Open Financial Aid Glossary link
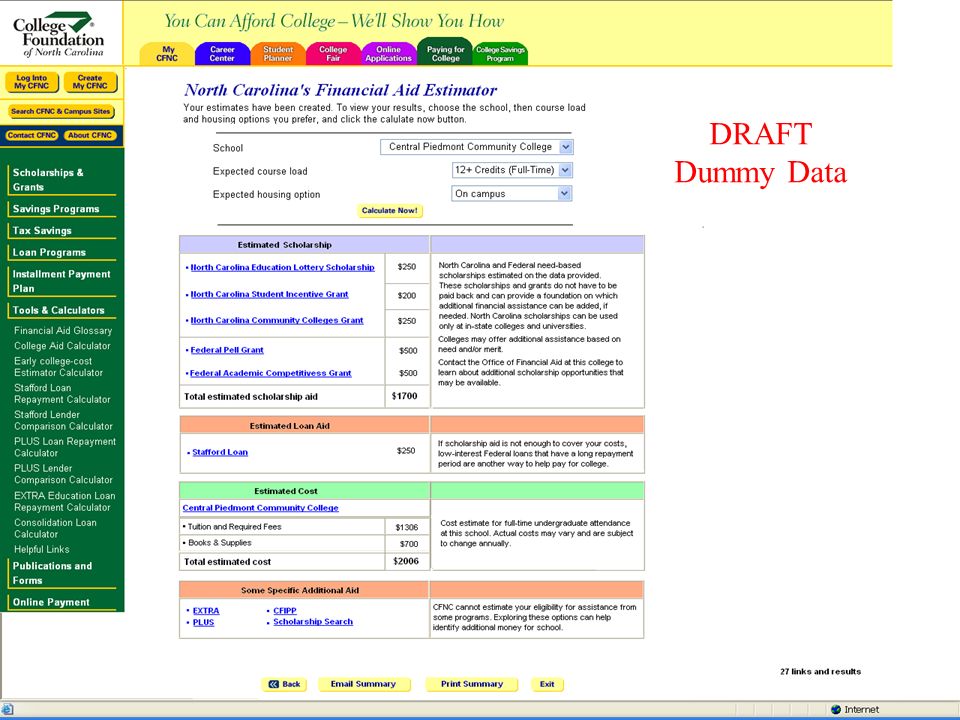Screen dimensions: 960x720 63,331
